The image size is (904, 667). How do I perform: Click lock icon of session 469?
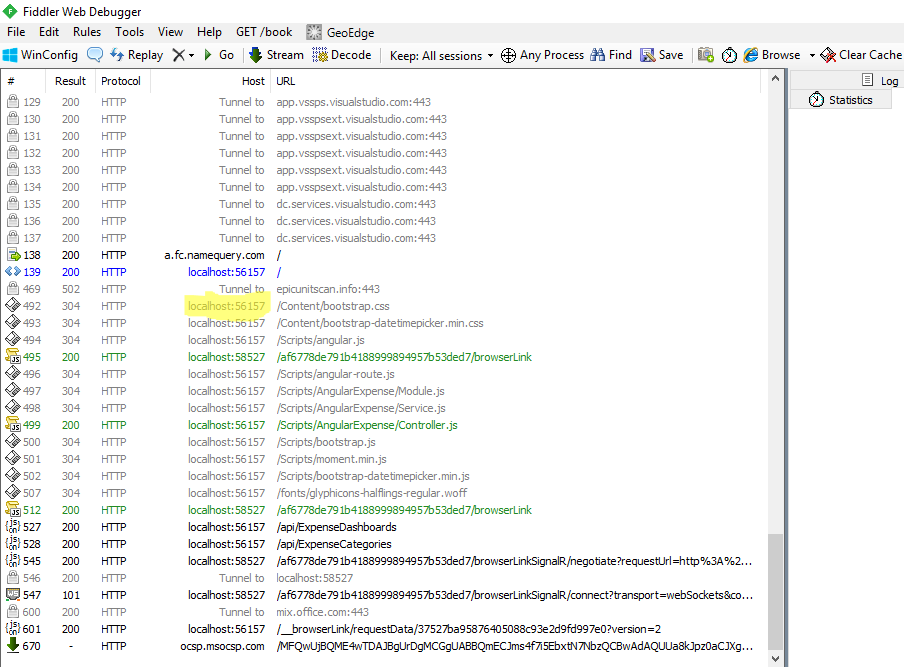click(x=13, y=288)
